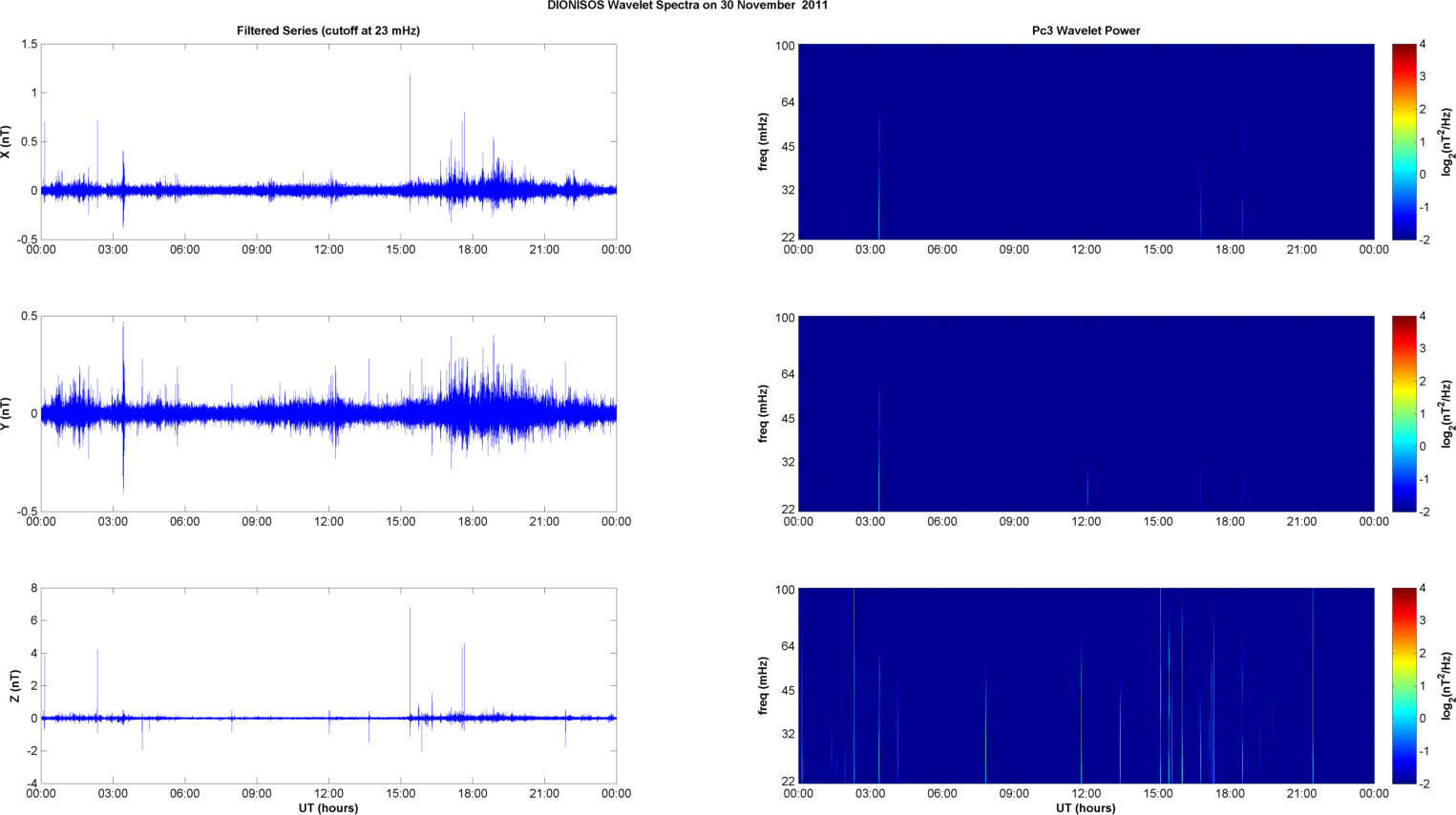The height and width of the screenshot is (815, 1456).
Task: Click the top Pc3 wavelet power spectrogram
Action: coord(1086,142)
